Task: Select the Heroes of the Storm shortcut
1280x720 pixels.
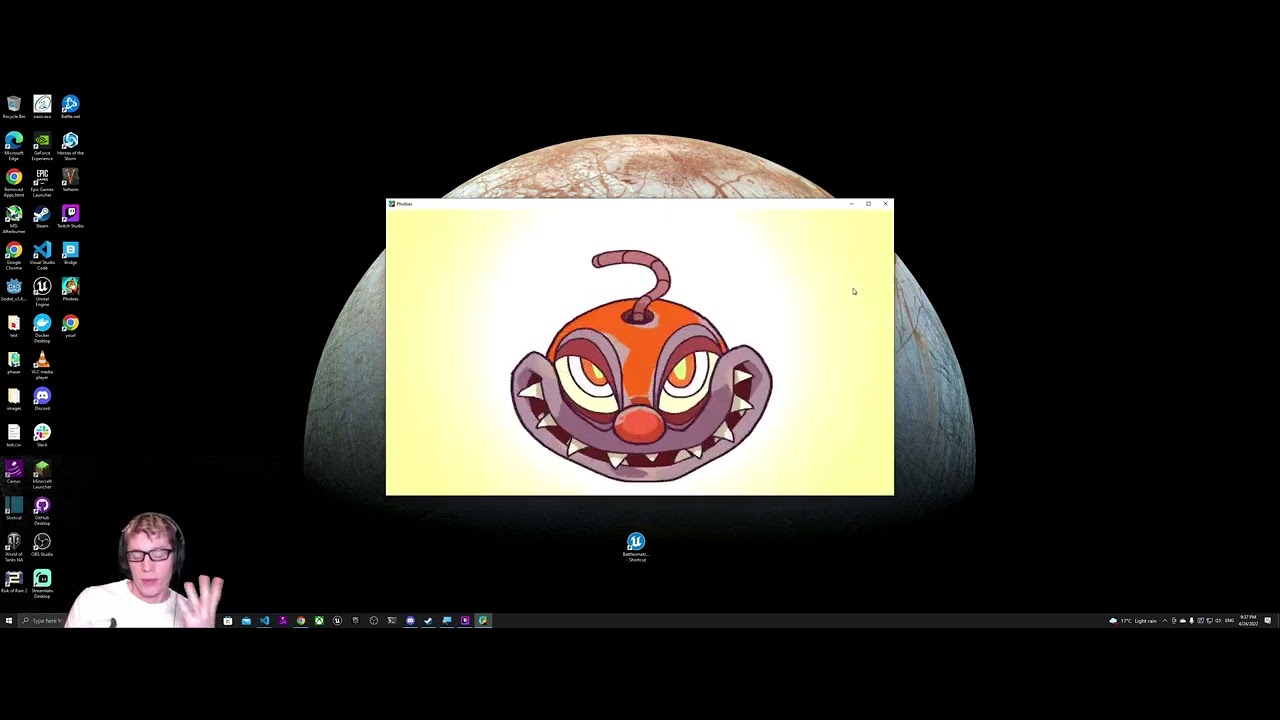Action: pos(70,146)
